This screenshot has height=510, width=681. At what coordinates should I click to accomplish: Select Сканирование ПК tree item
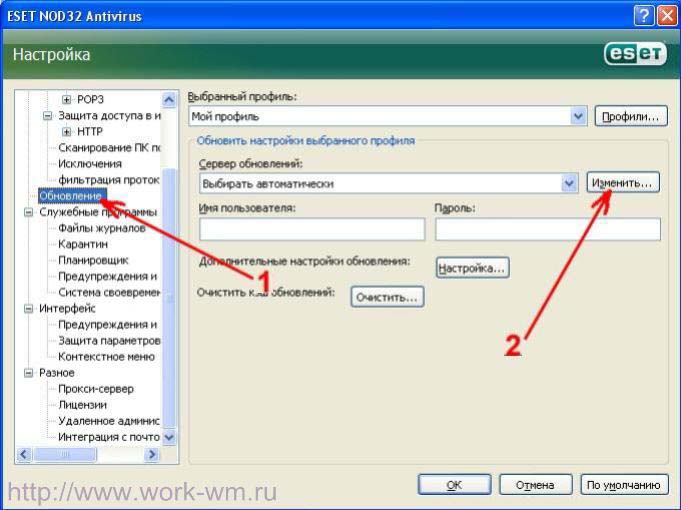pyautogui.click(x=109, y=148)
